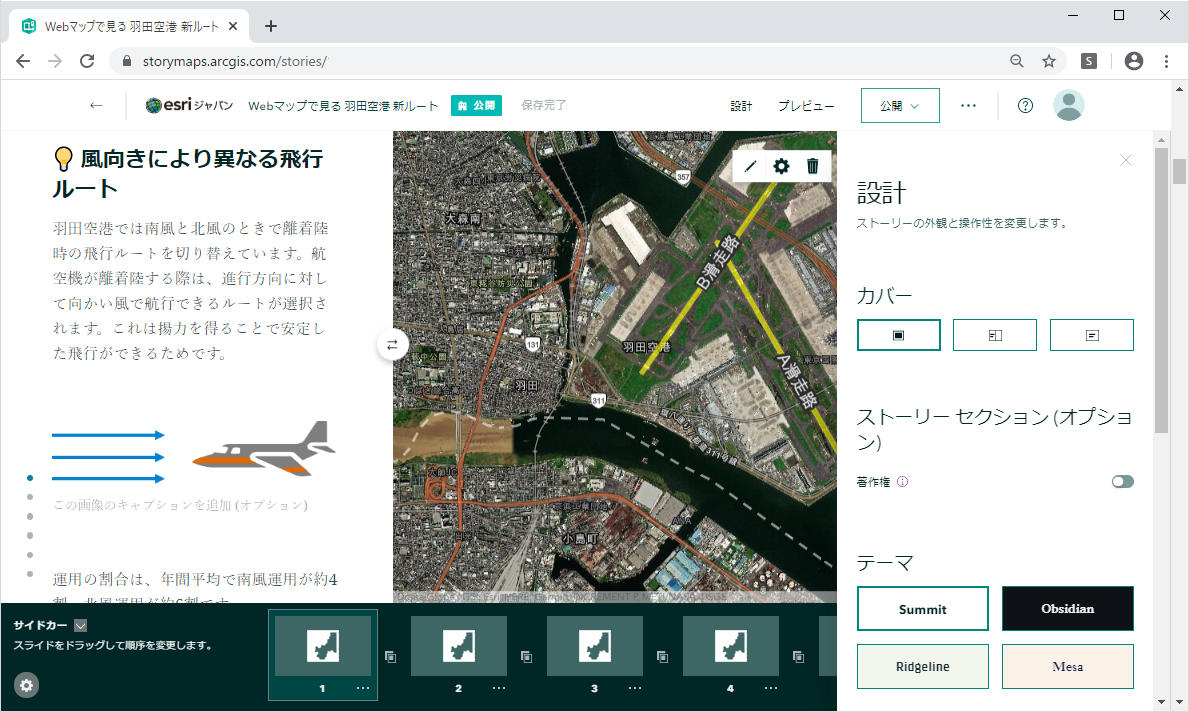Open the top bar overflow menu (...)

(x=967, y=104)
